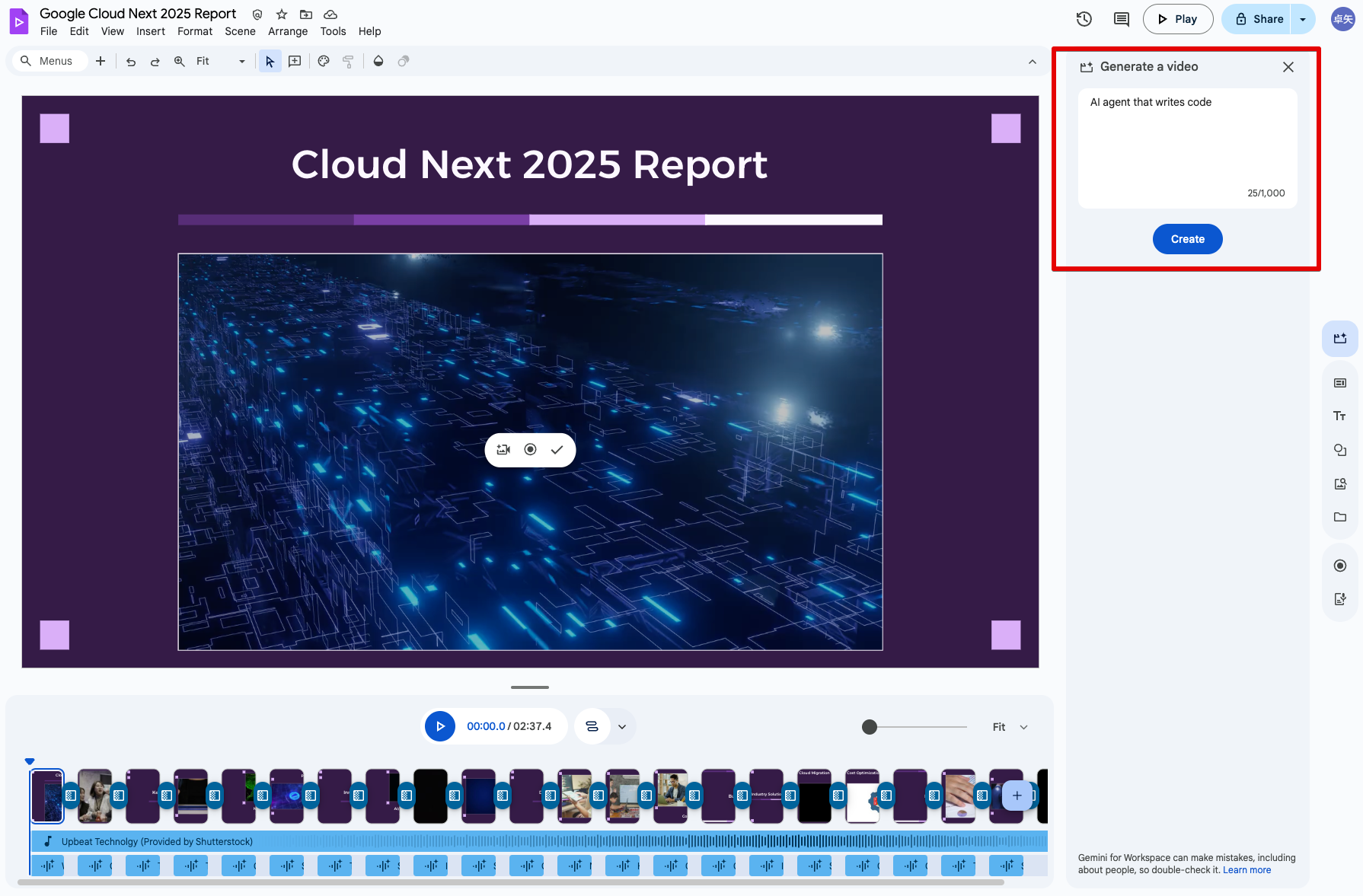This screenshot has height=896, width=1363.
Task: Expand the Share options dropdown arrow
Action: tap(1303, 19)
